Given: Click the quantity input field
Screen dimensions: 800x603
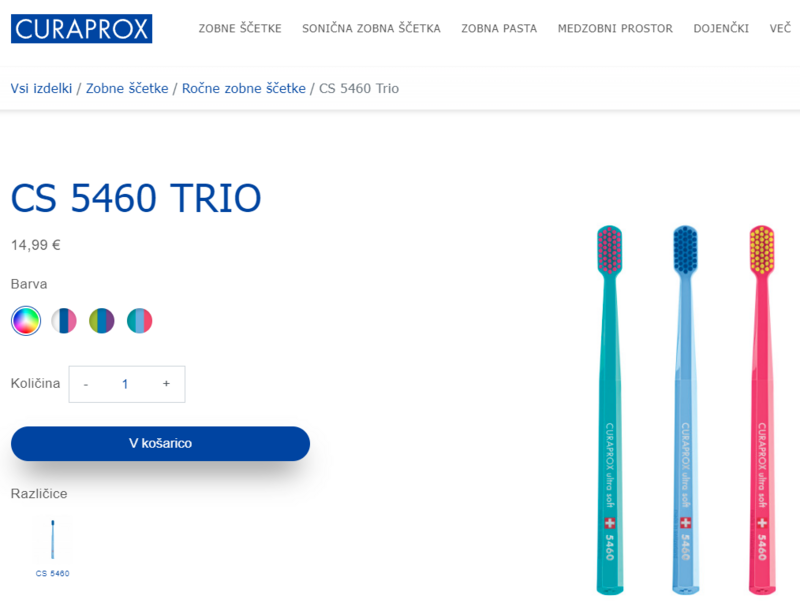Looking at the screenshot, I should [x=125, y=384].
